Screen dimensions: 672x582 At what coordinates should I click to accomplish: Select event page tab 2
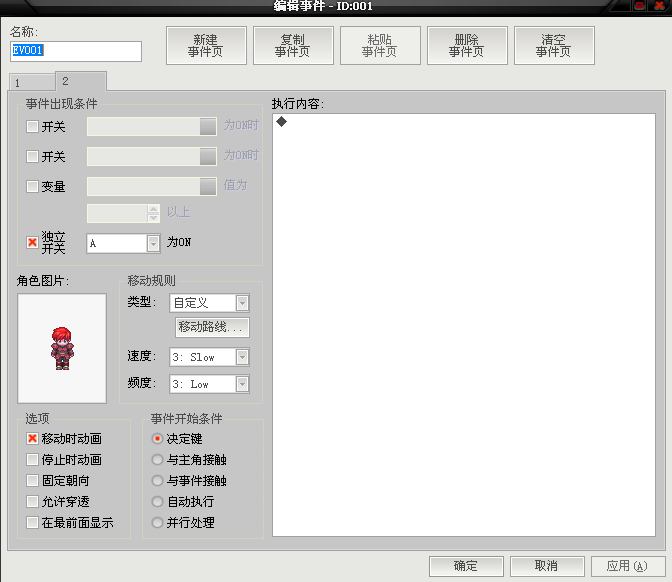(81, 81)
